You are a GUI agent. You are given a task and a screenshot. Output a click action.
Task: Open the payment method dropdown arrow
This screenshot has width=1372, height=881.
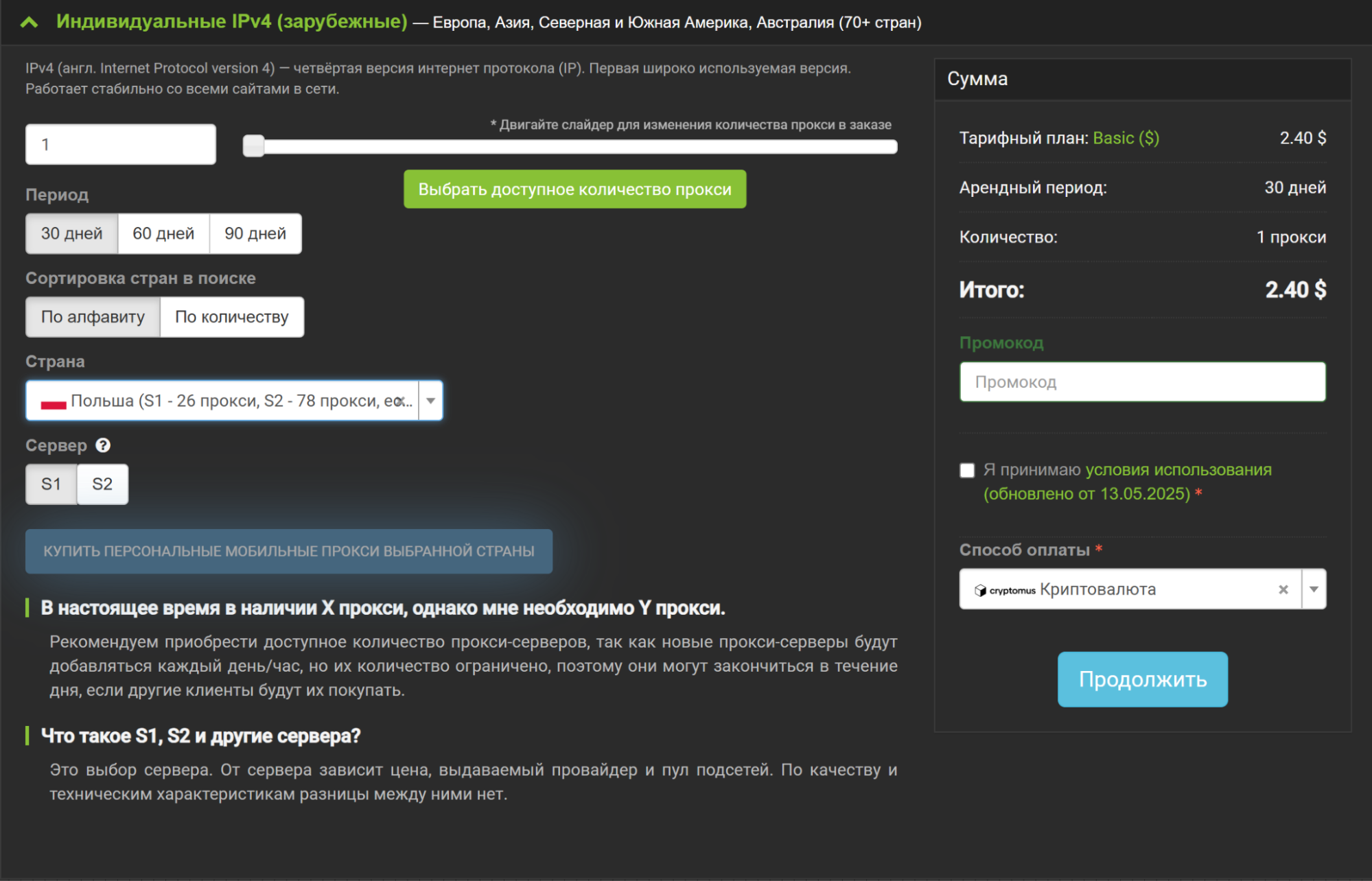[1313, 589]
